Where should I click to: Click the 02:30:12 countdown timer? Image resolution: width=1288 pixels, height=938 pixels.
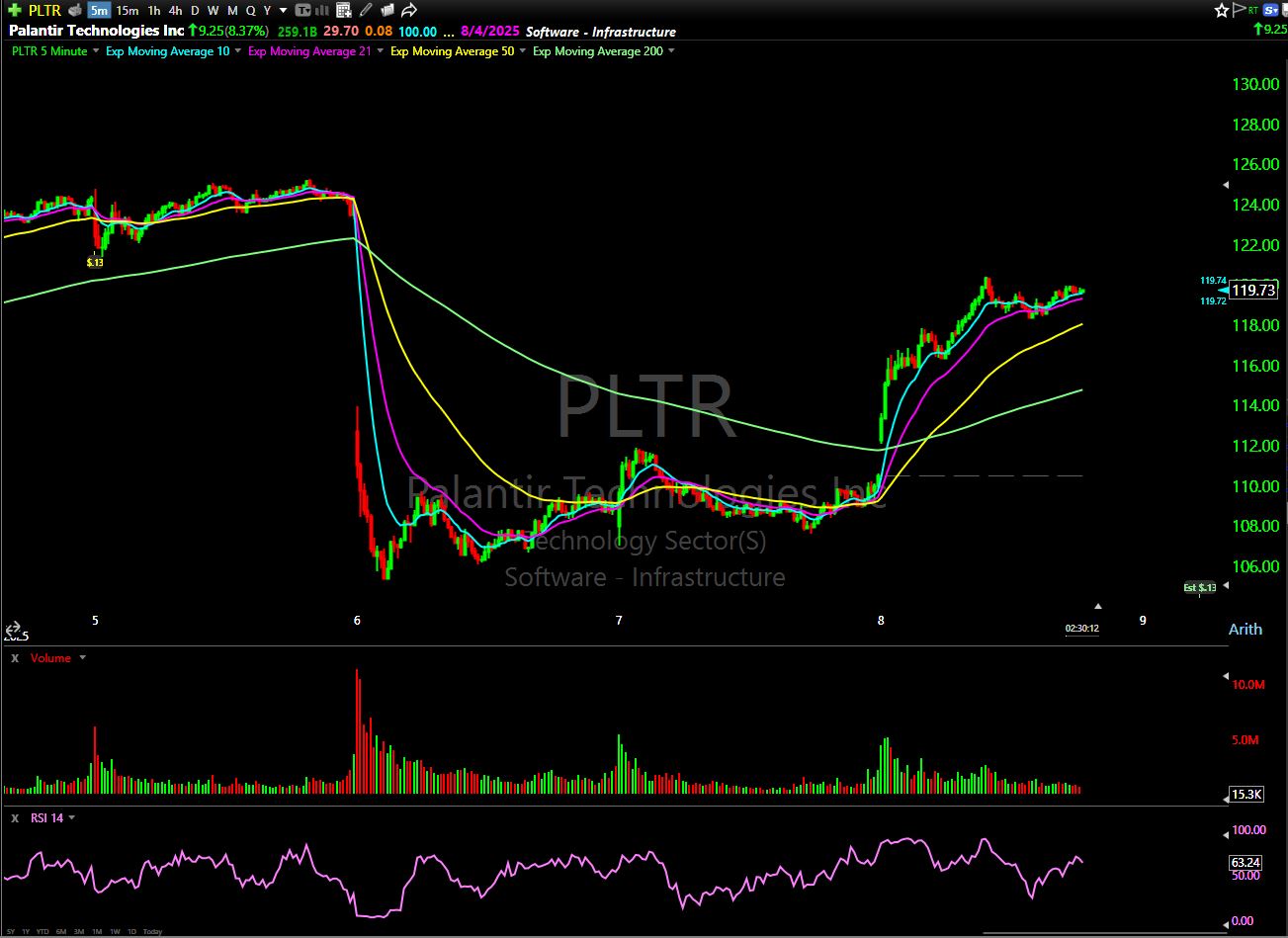pyautogui.click(x=1081, y=628)
